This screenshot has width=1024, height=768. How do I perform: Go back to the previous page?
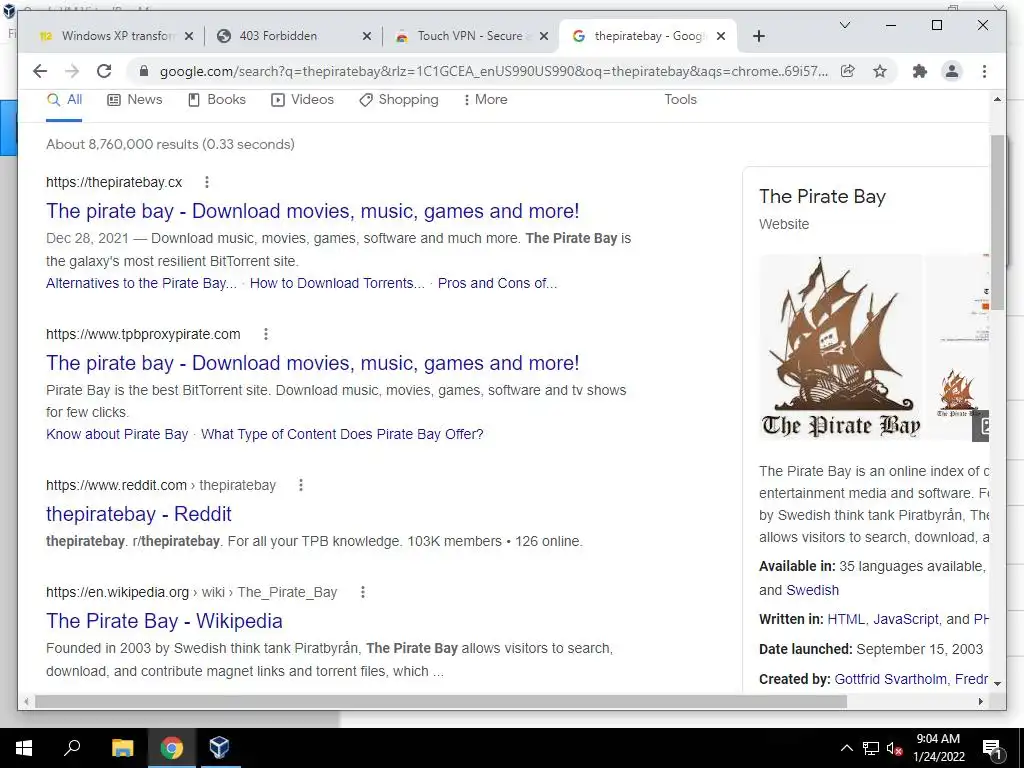coord(40,71)
